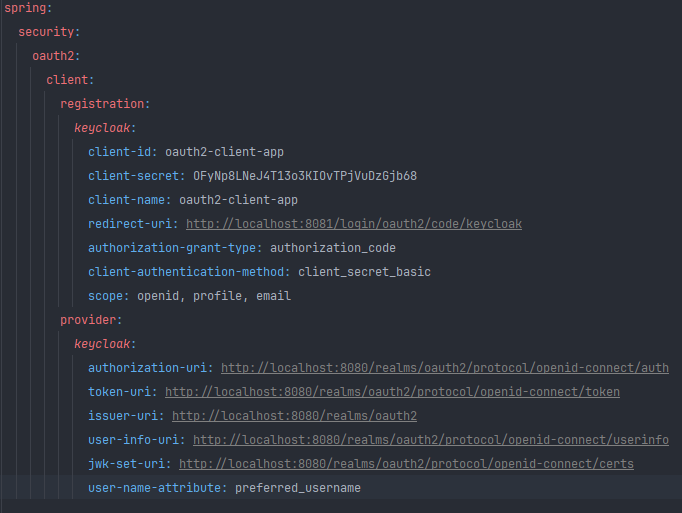Image resolution: width=682 pixels, height=513 pixels.
Task: Click keycloak key under registration
Action: [x=102, y=127]
